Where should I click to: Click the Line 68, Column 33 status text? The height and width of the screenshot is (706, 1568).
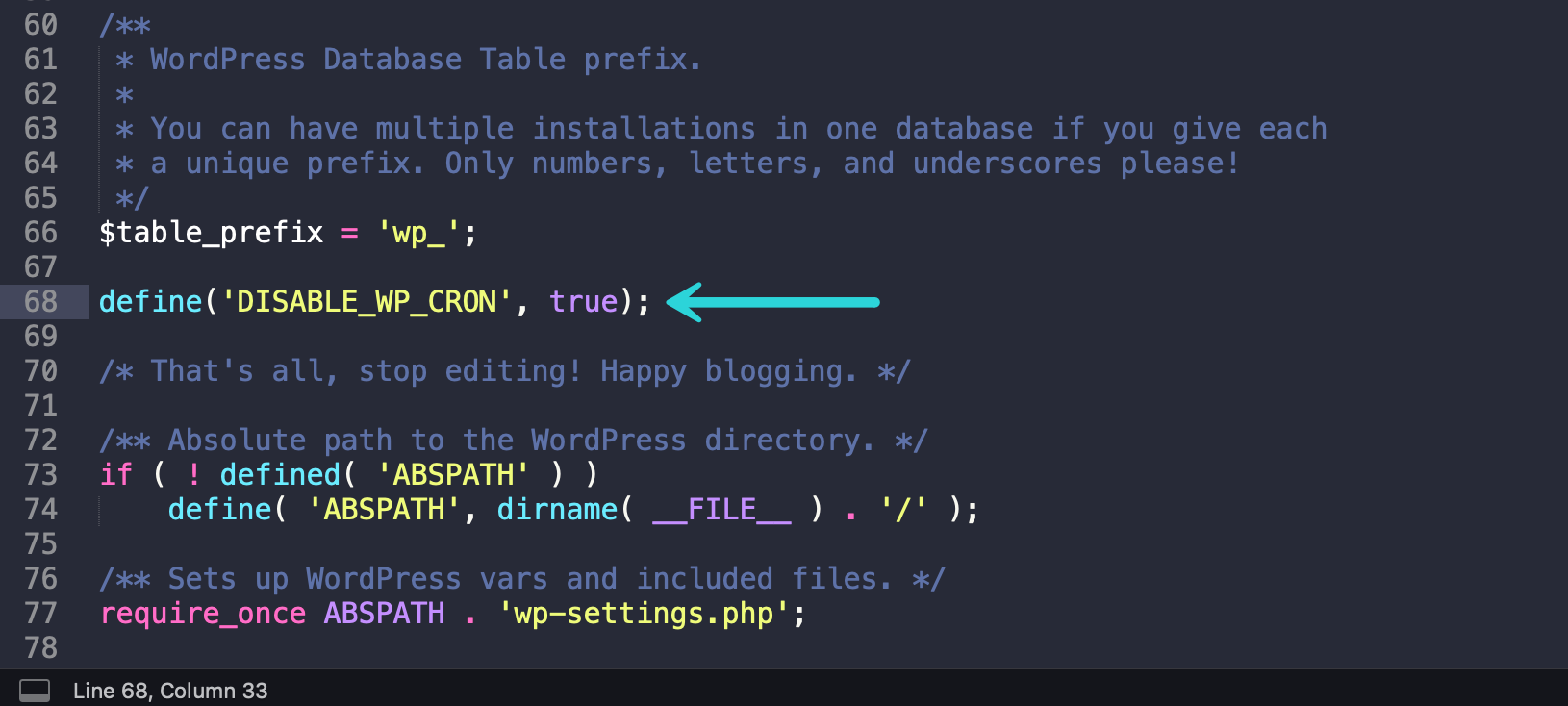170,691
